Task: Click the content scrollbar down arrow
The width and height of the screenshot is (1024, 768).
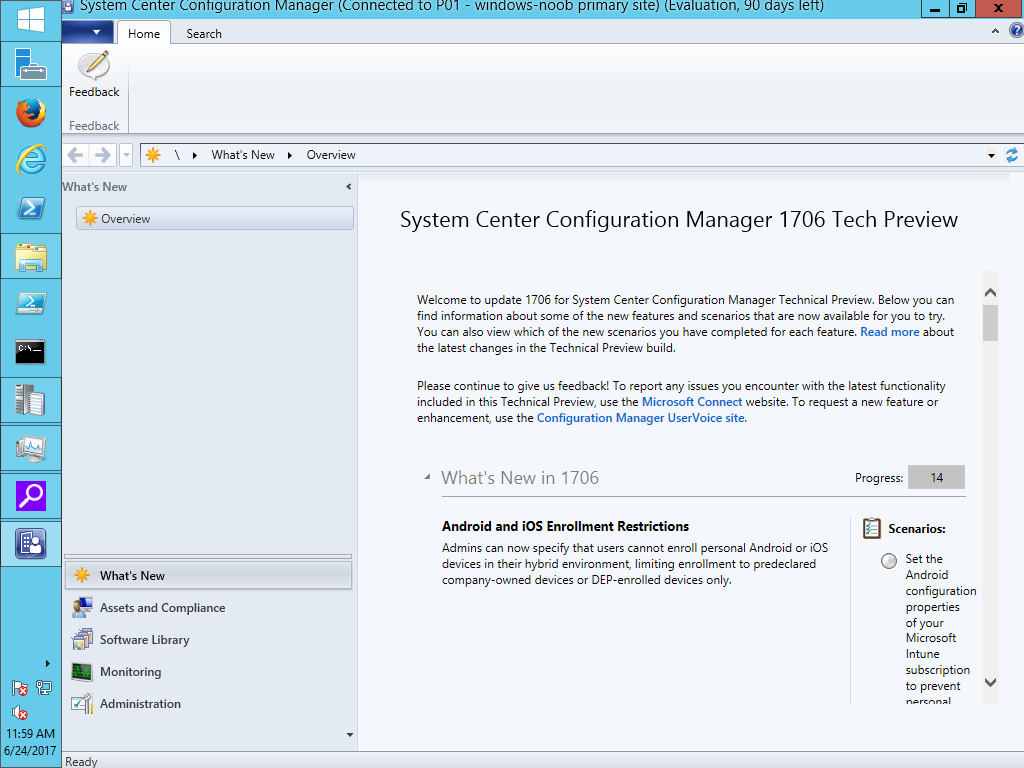Action: [990, 682]
